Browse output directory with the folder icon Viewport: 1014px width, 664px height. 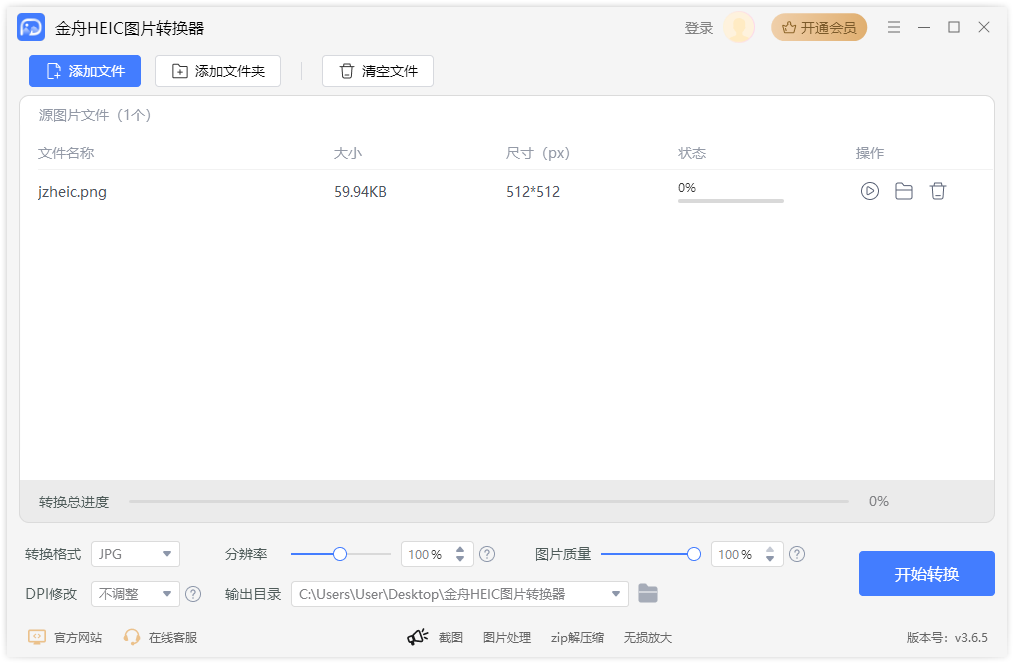[x=648, y=593]
